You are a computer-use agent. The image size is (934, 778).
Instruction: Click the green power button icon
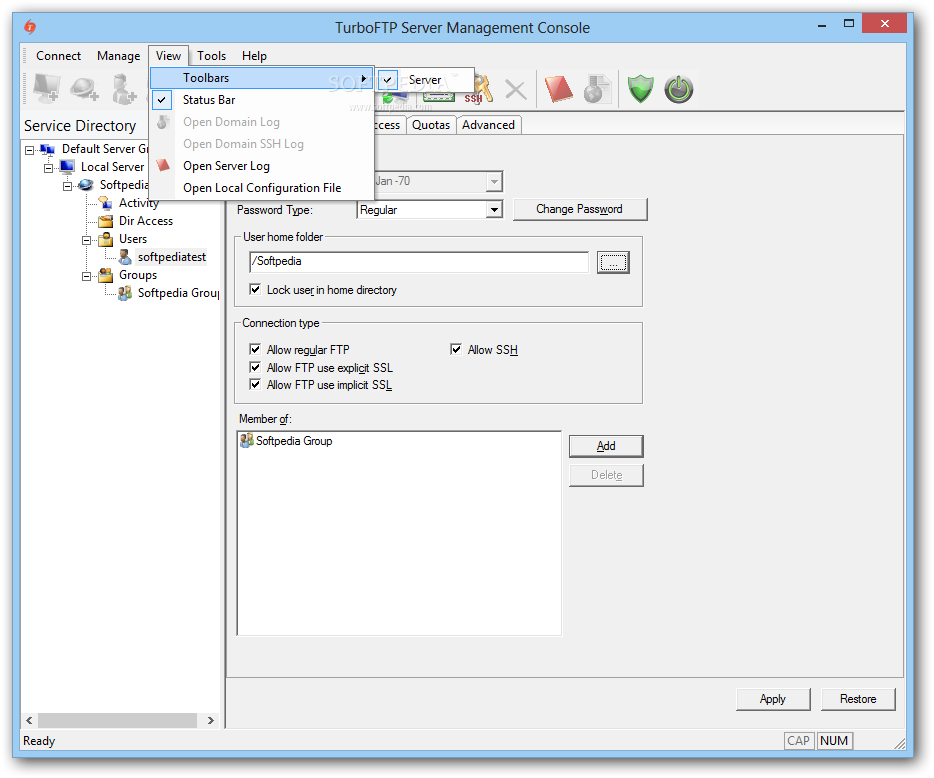pyautogui.click(x=679, y=89)
